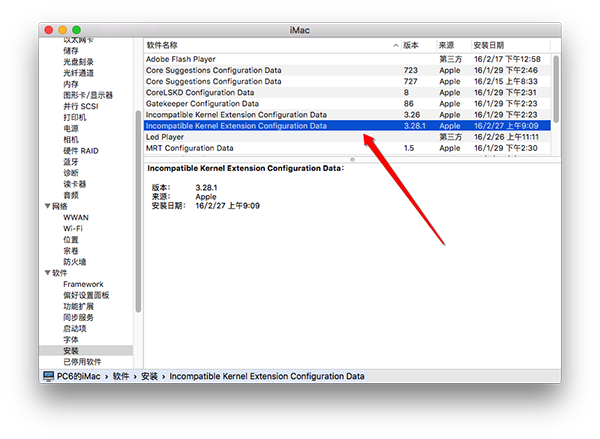Select the 网络 category label
Screen dimensions: 600x439
(60, 206)
